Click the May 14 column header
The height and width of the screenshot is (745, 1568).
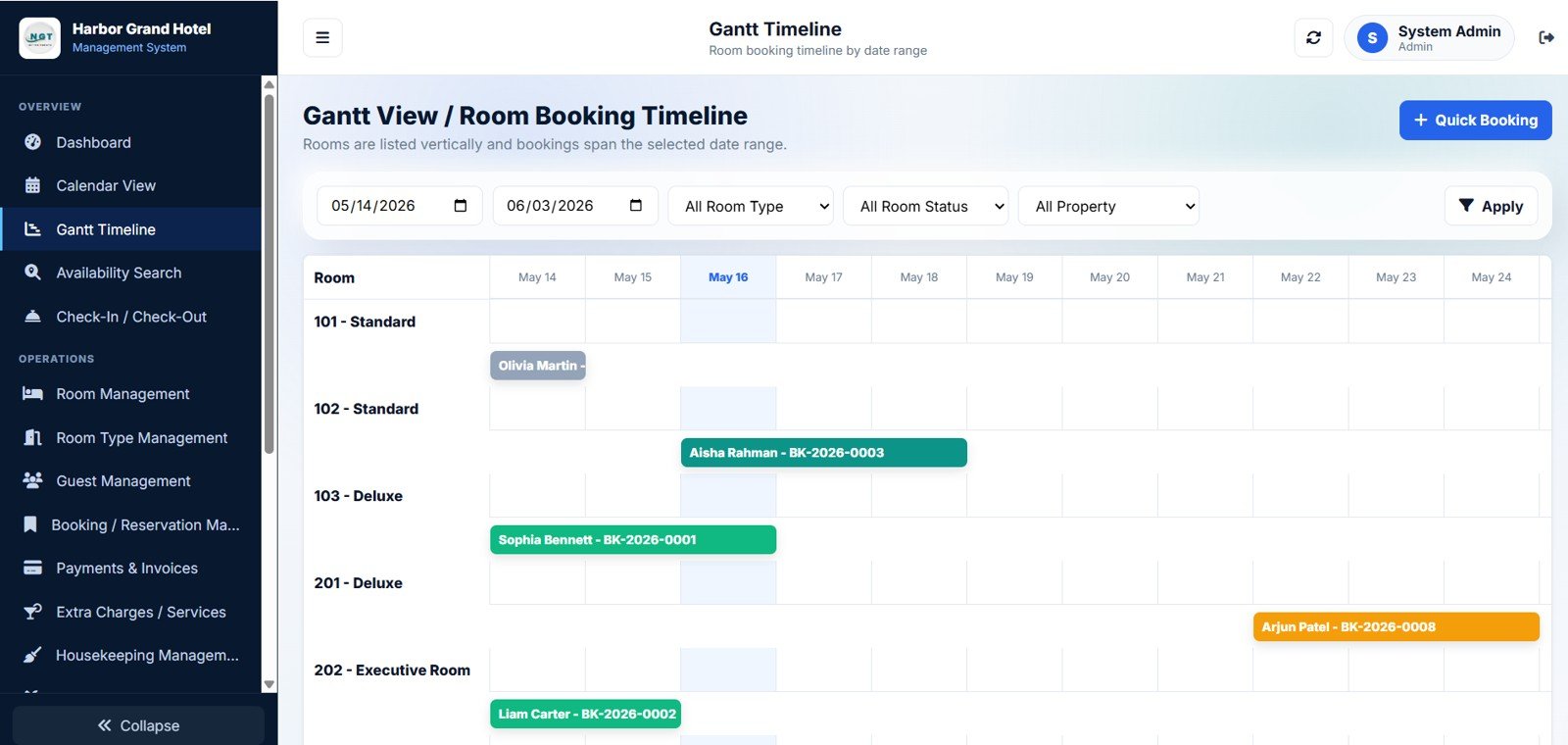[x=537, y=277]
